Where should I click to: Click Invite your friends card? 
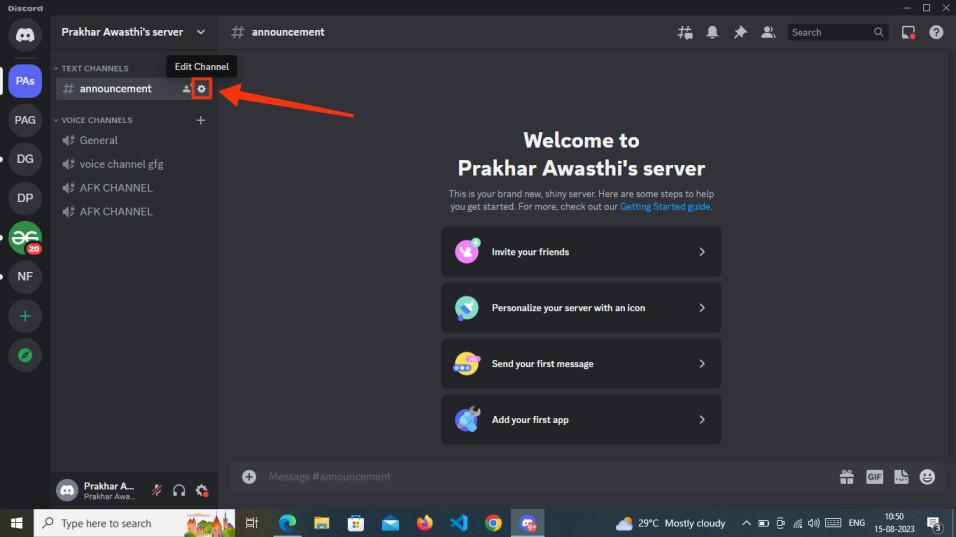pos(581,252)
